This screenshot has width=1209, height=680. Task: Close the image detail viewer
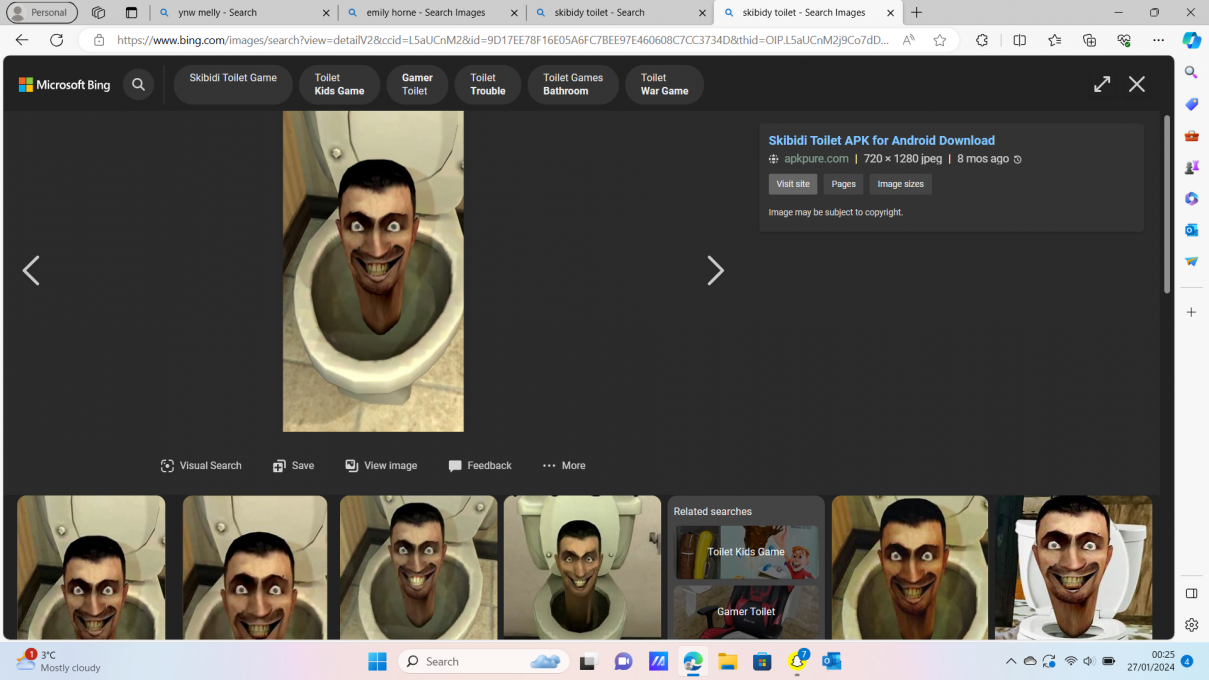(x=1136, y=85)
